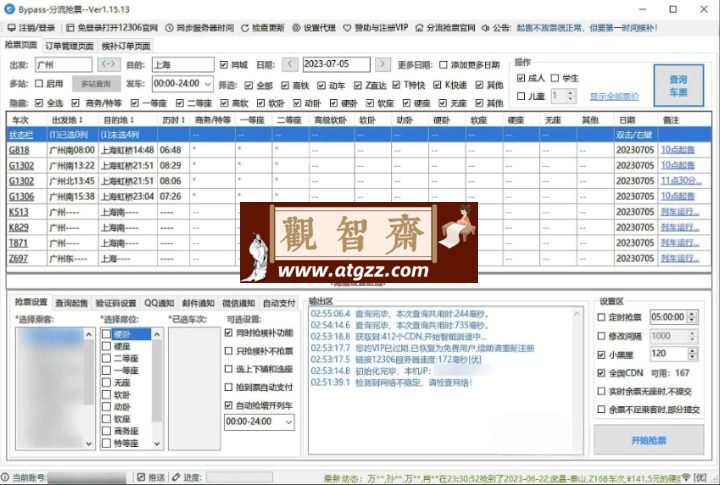Check 硬座 in seat selection list
The width and height of the screenshot is (720, 485).
click(107, 346)
